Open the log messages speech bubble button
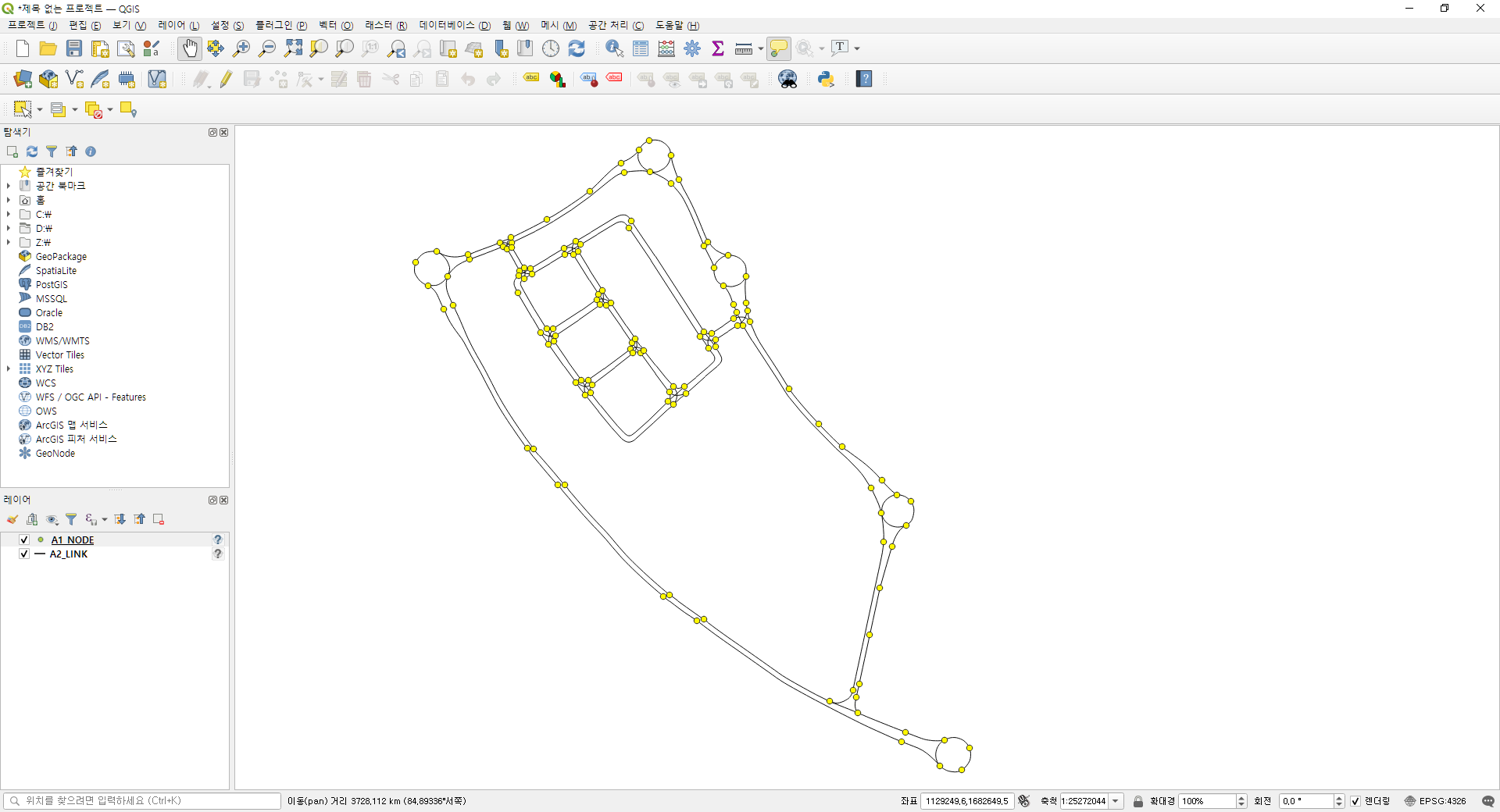The width and height of the screenshot is (1500, 812). click(1487, 801)
